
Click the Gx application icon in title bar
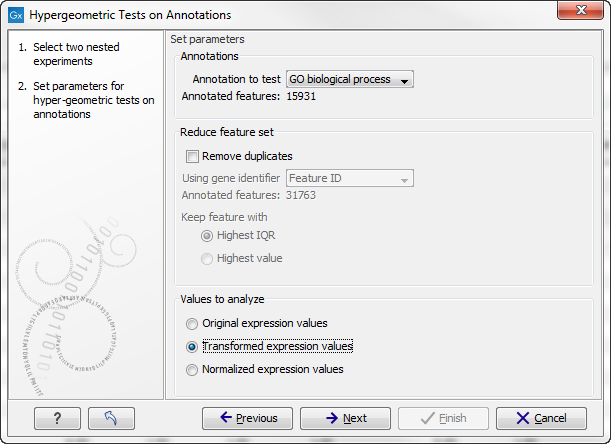(15, 15)
